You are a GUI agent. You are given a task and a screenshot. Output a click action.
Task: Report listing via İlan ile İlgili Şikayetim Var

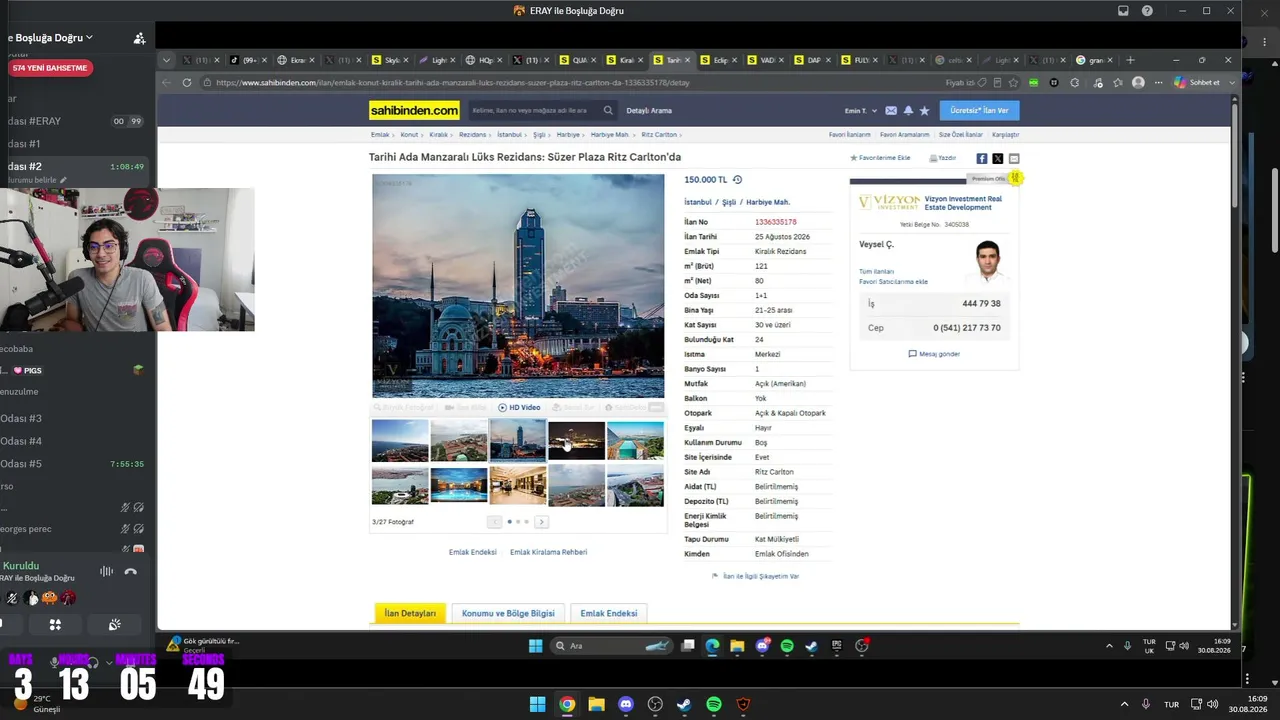(755, 576)
